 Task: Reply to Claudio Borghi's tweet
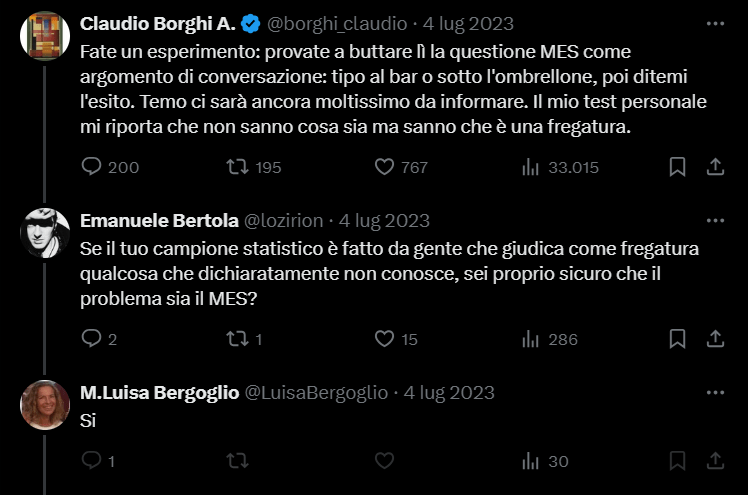(x=92, y=167)
